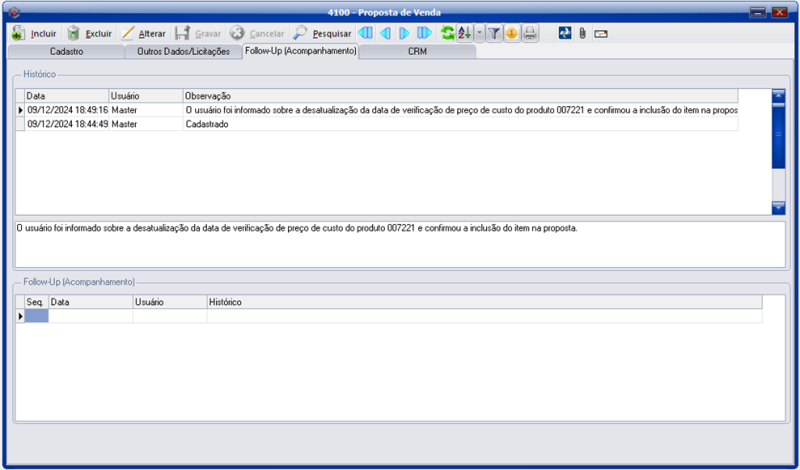
Task: Open attachments with the paperclip icon
Action: pos(583,33)
